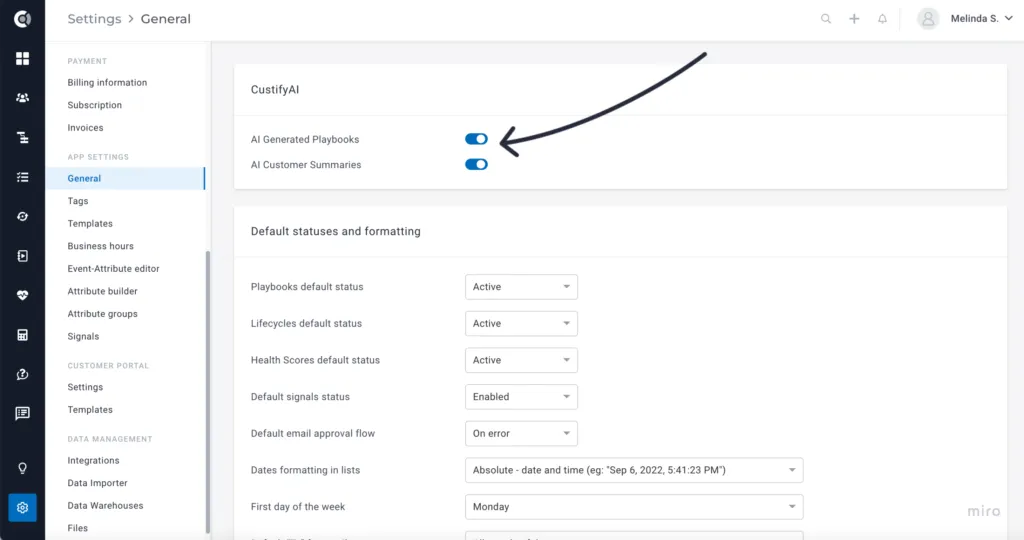Image resolution: width=1024 pixels, height=540 pixels.
Task: Click the settings sidebar scrollbar
Action: click(208, 392)
